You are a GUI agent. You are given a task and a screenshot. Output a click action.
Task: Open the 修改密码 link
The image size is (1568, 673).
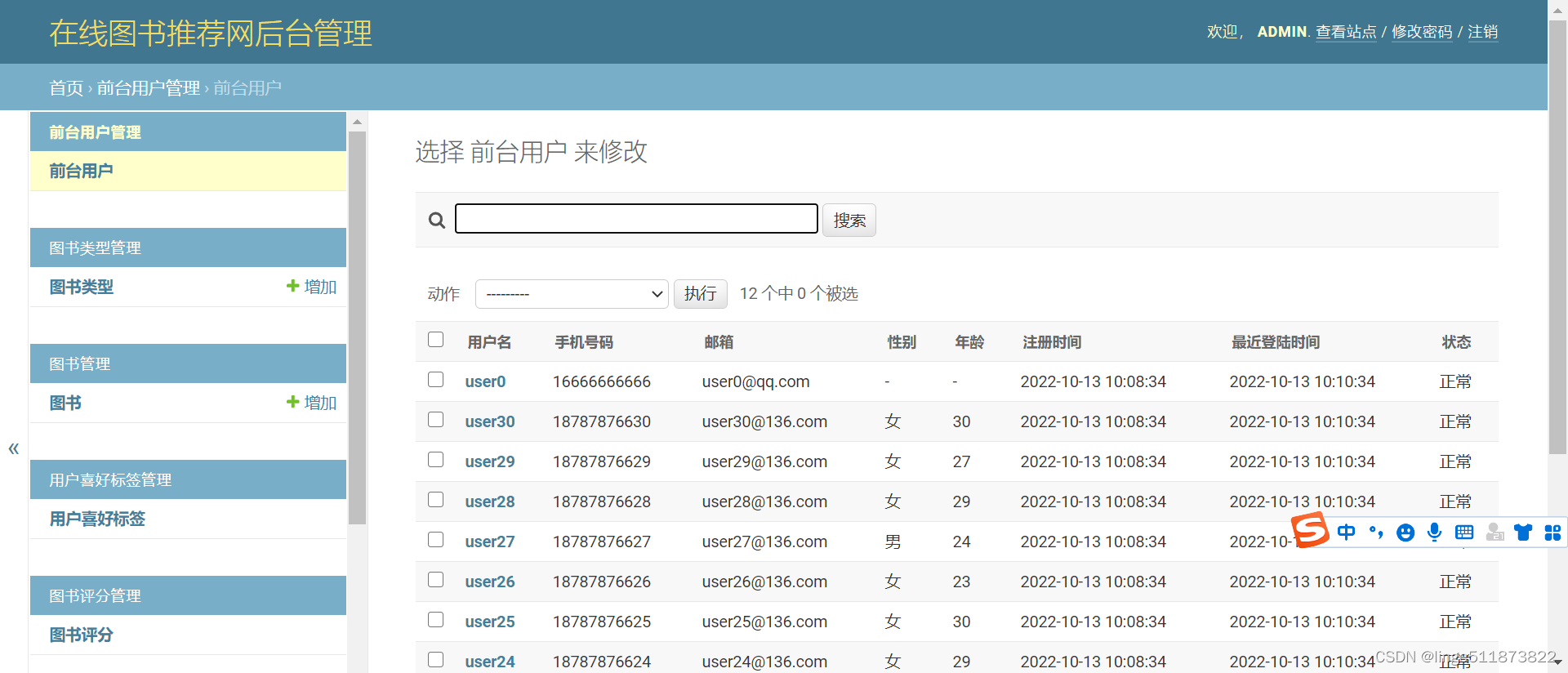(1422, 32)
